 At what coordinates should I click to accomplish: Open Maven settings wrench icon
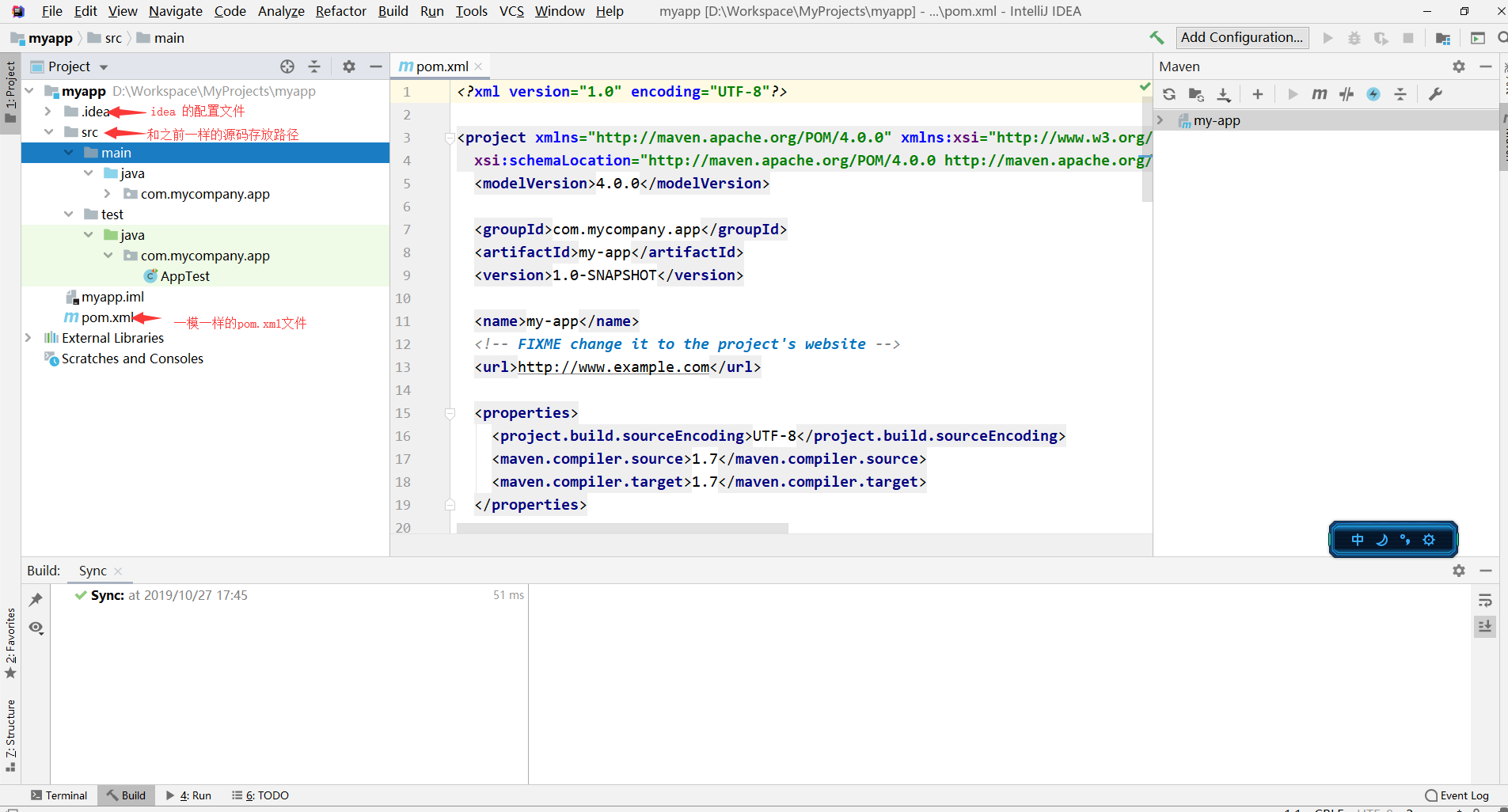[x=1435, y=95]
